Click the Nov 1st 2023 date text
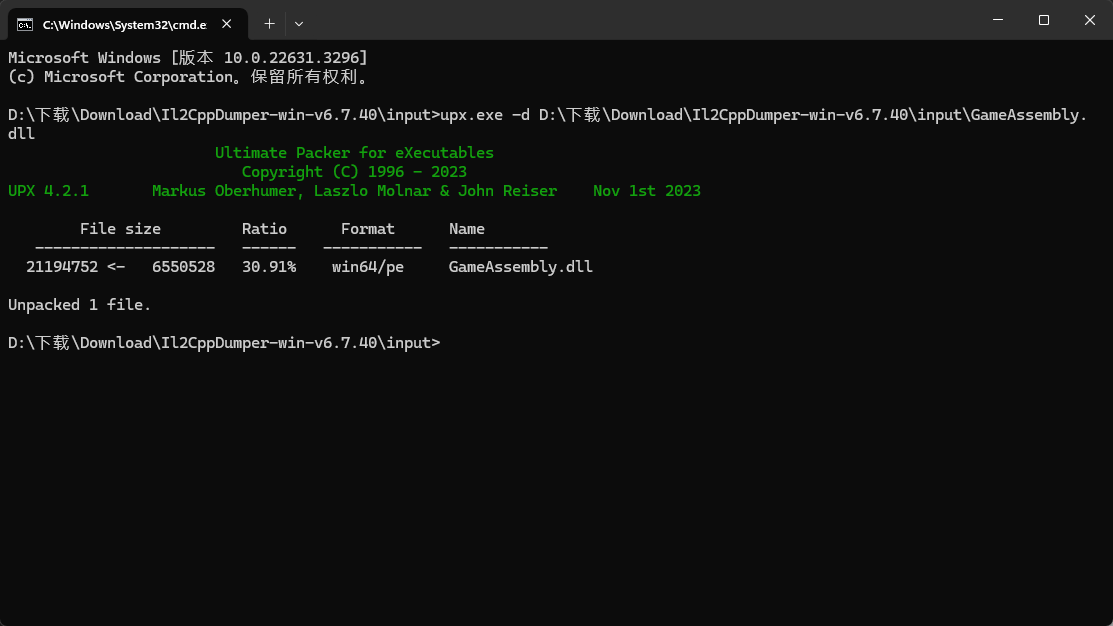The image size is (1113, 626). [x=646, y=190]
